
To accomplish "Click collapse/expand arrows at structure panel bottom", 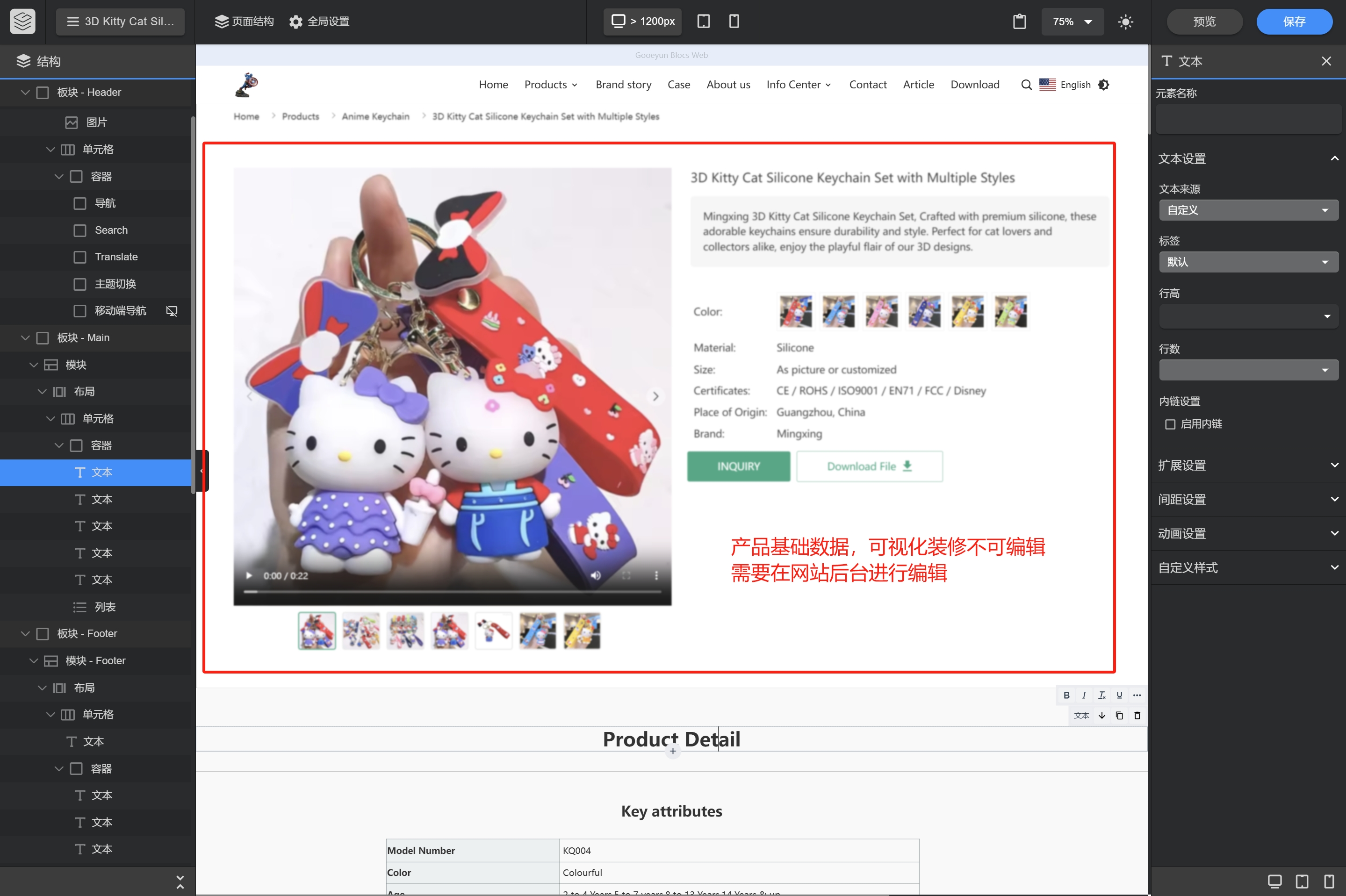I will (x=180, y=882).
